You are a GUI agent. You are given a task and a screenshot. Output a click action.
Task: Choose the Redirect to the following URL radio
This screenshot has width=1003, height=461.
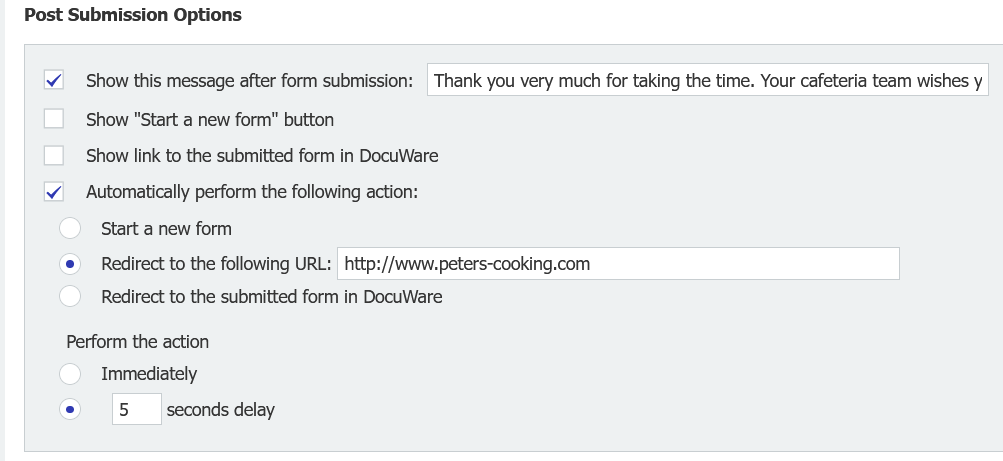[x=70, y=264]
